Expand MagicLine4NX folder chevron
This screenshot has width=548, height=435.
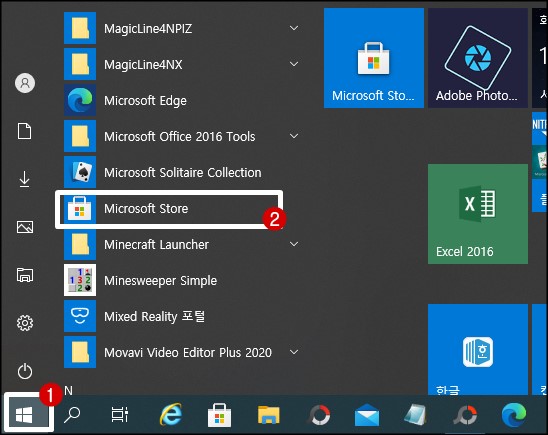[294, 64]
